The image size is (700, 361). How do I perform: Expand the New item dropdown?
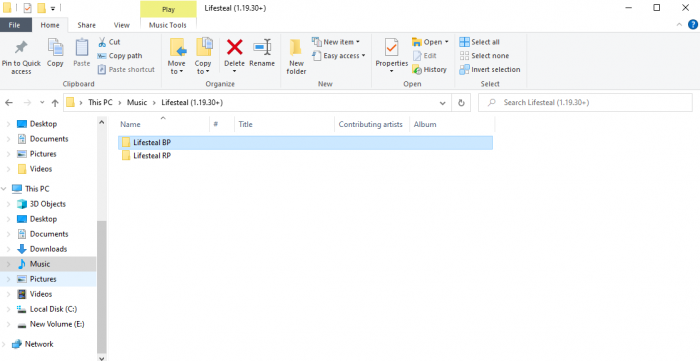358,42
